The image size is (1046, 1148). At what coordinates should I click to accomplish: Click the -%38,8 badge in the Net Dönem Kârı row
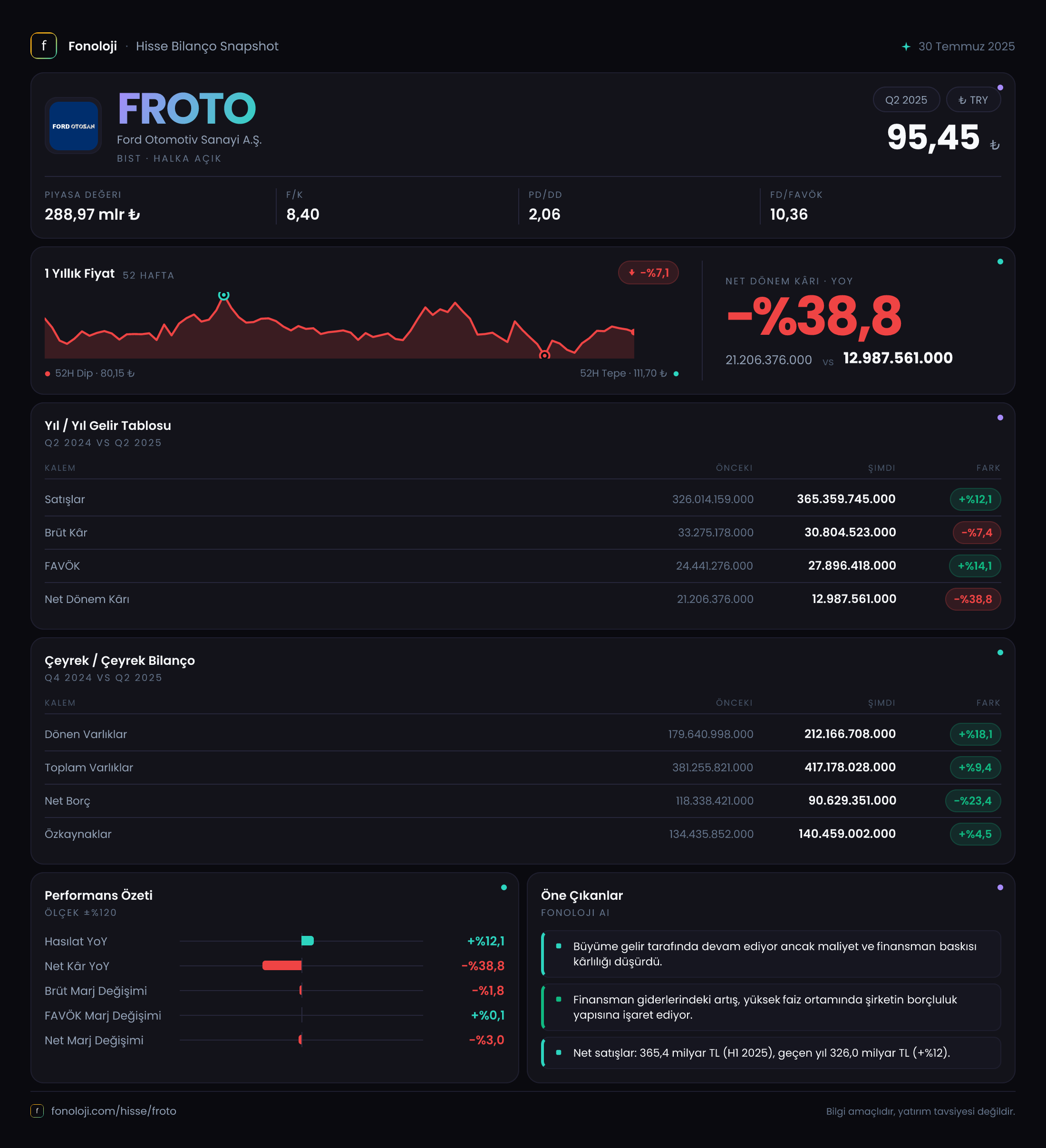point(973,599)
